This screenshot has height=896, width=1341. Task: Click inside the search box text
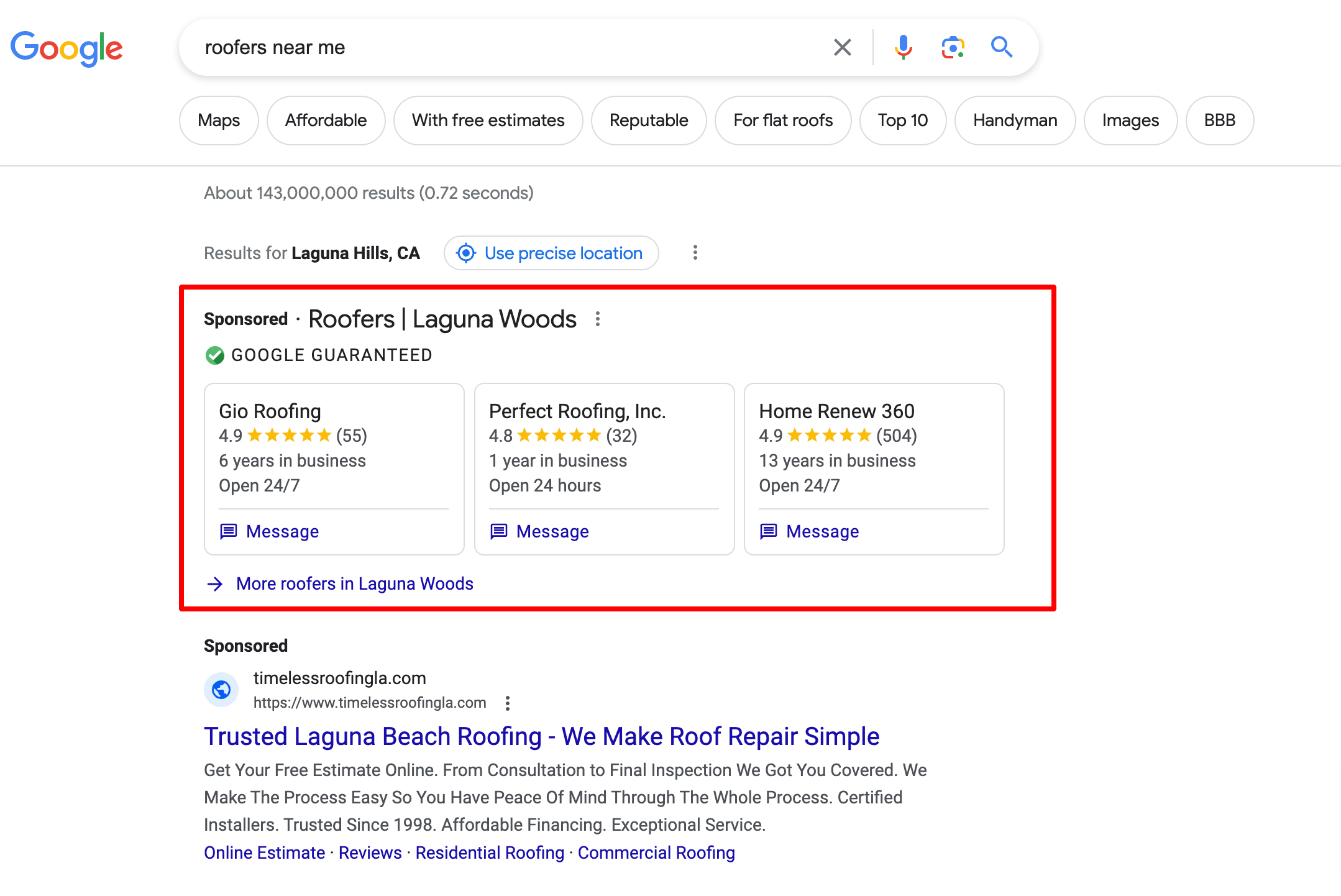coord(275,47)
